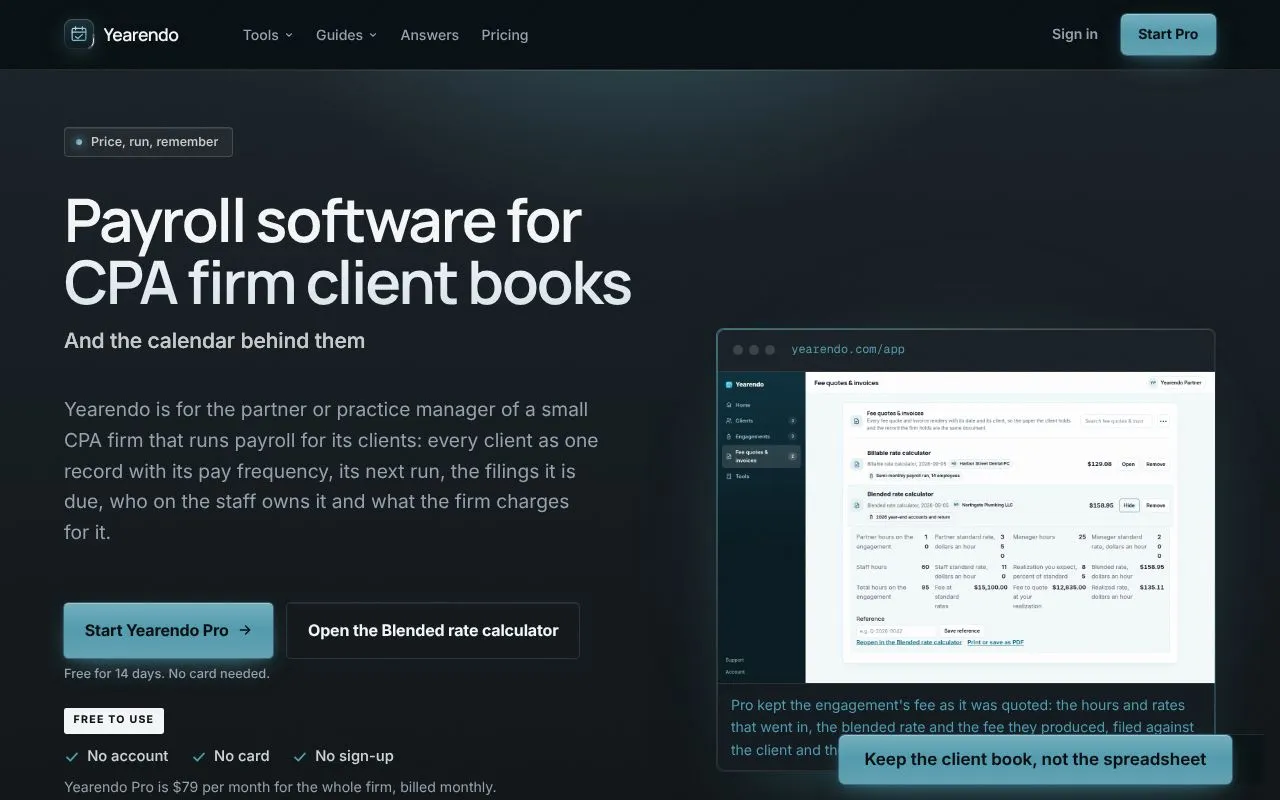Click Open on the Billable rate calculator row
The image size is (1280, 800).
[x=1128, y=464]
